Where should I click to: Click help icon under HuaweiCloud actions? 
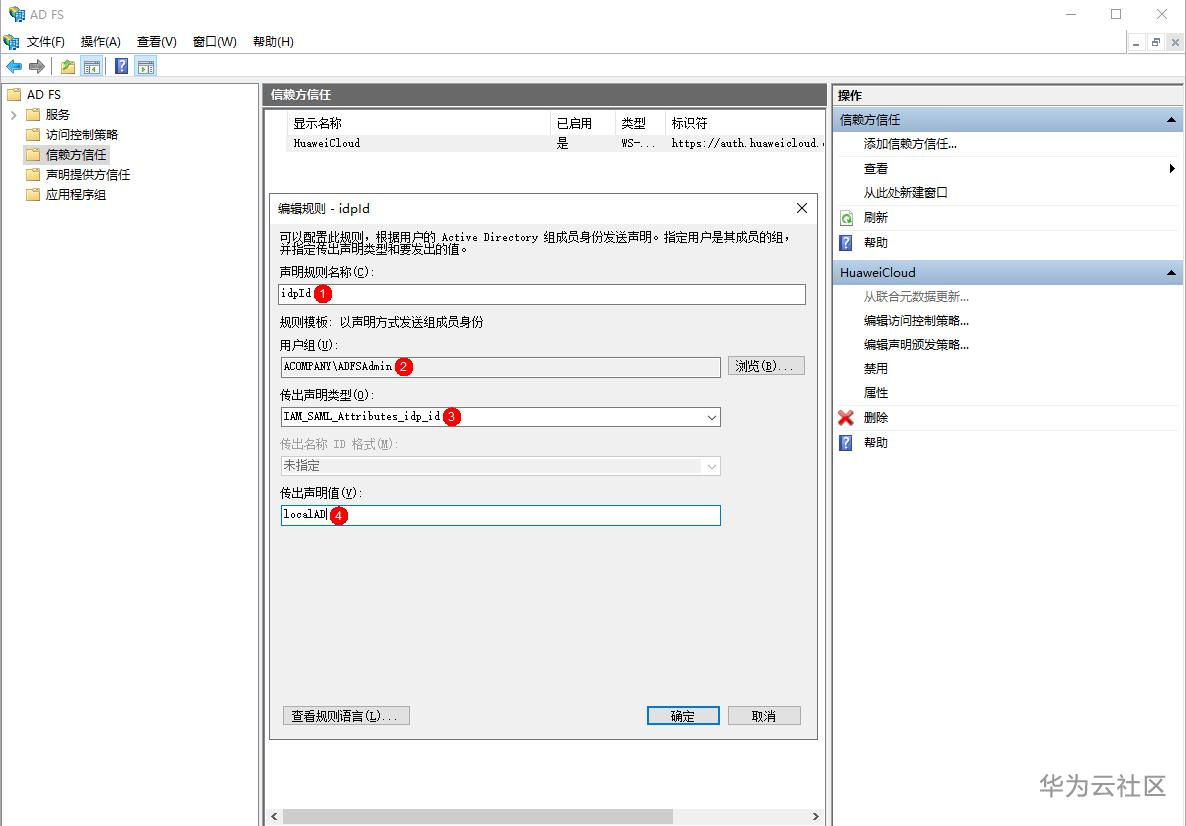coord(846,442)
